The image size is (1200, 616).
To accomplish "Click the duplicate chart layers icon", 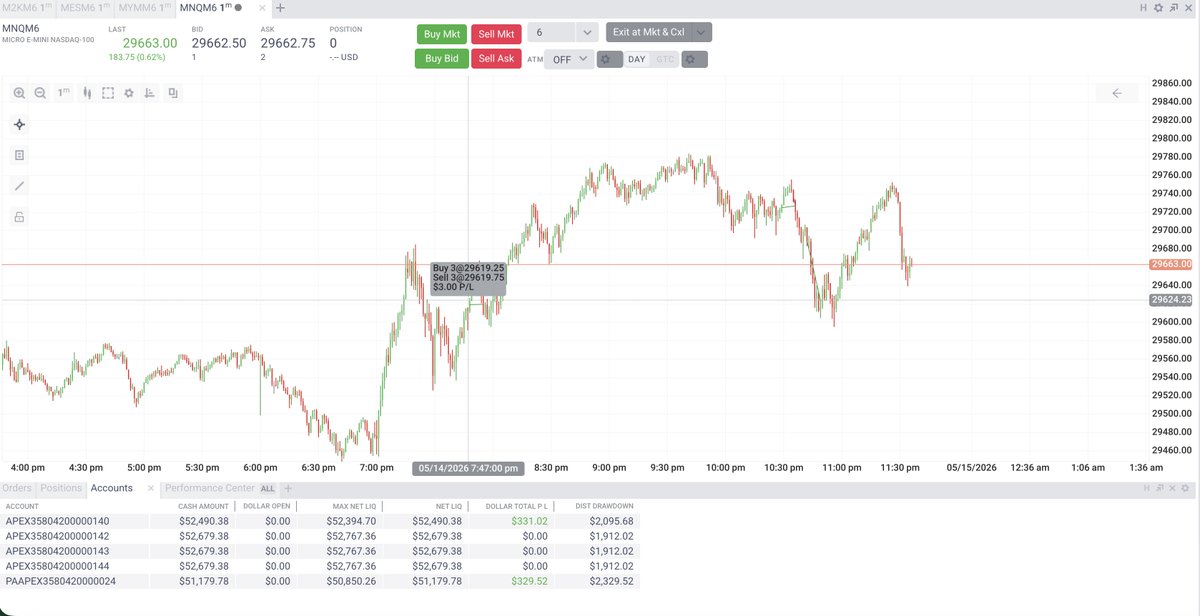I will 173,93.
